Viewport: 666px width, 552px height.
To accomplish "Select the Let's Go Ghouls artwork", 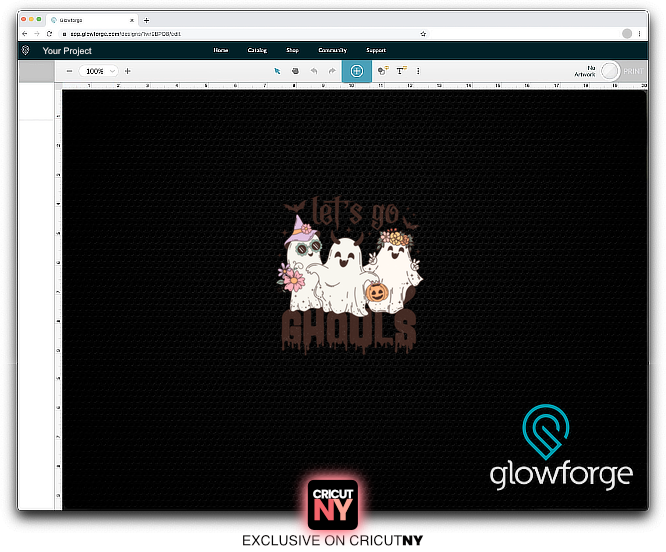I will tap(350, 274).
